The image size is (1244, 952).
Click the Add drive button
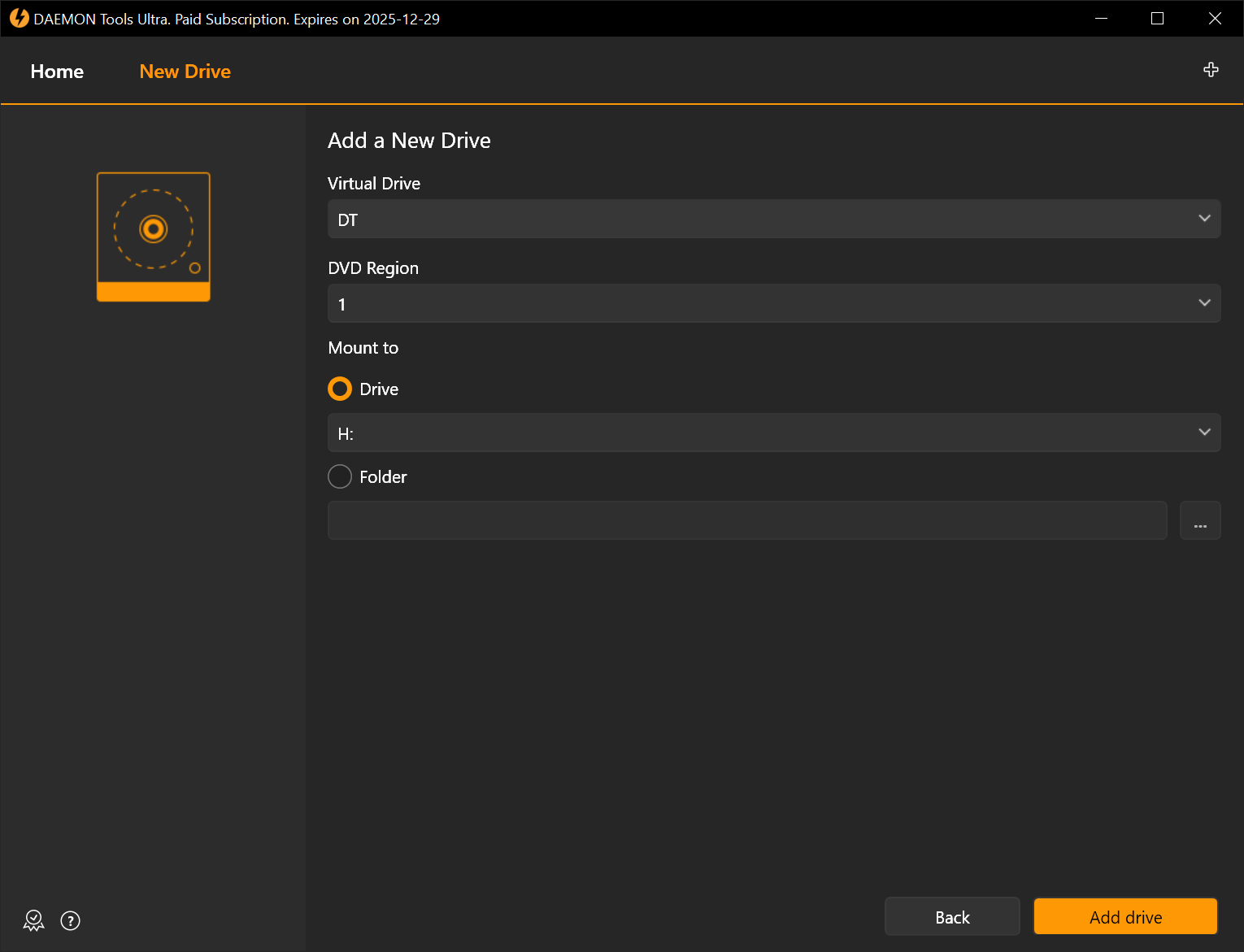tap(1124, 916)
